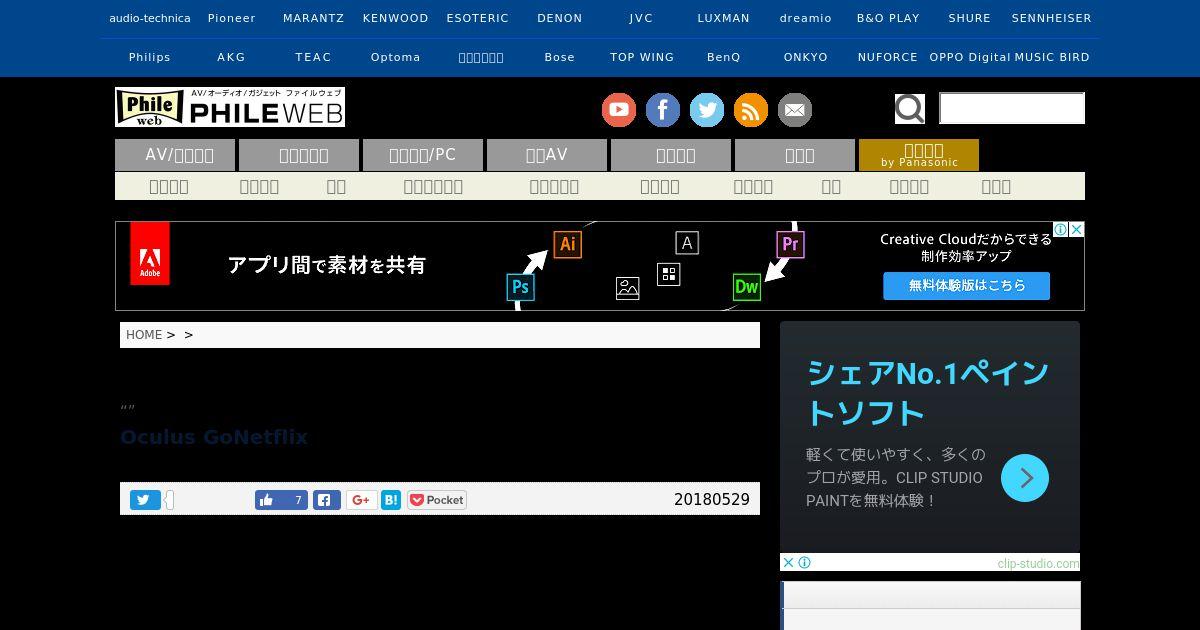Bookmark article with Hatena B! icon
The height and width of the screenshot is (630, 1200).
coord(391,500)
